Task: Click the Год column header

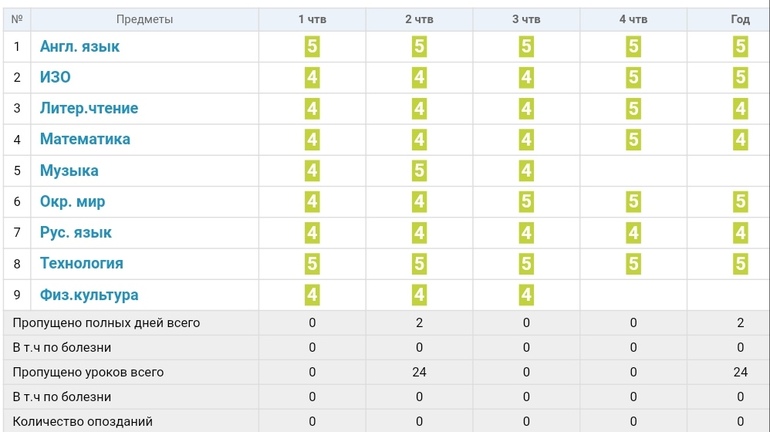Action: click(x=740, y=20)
